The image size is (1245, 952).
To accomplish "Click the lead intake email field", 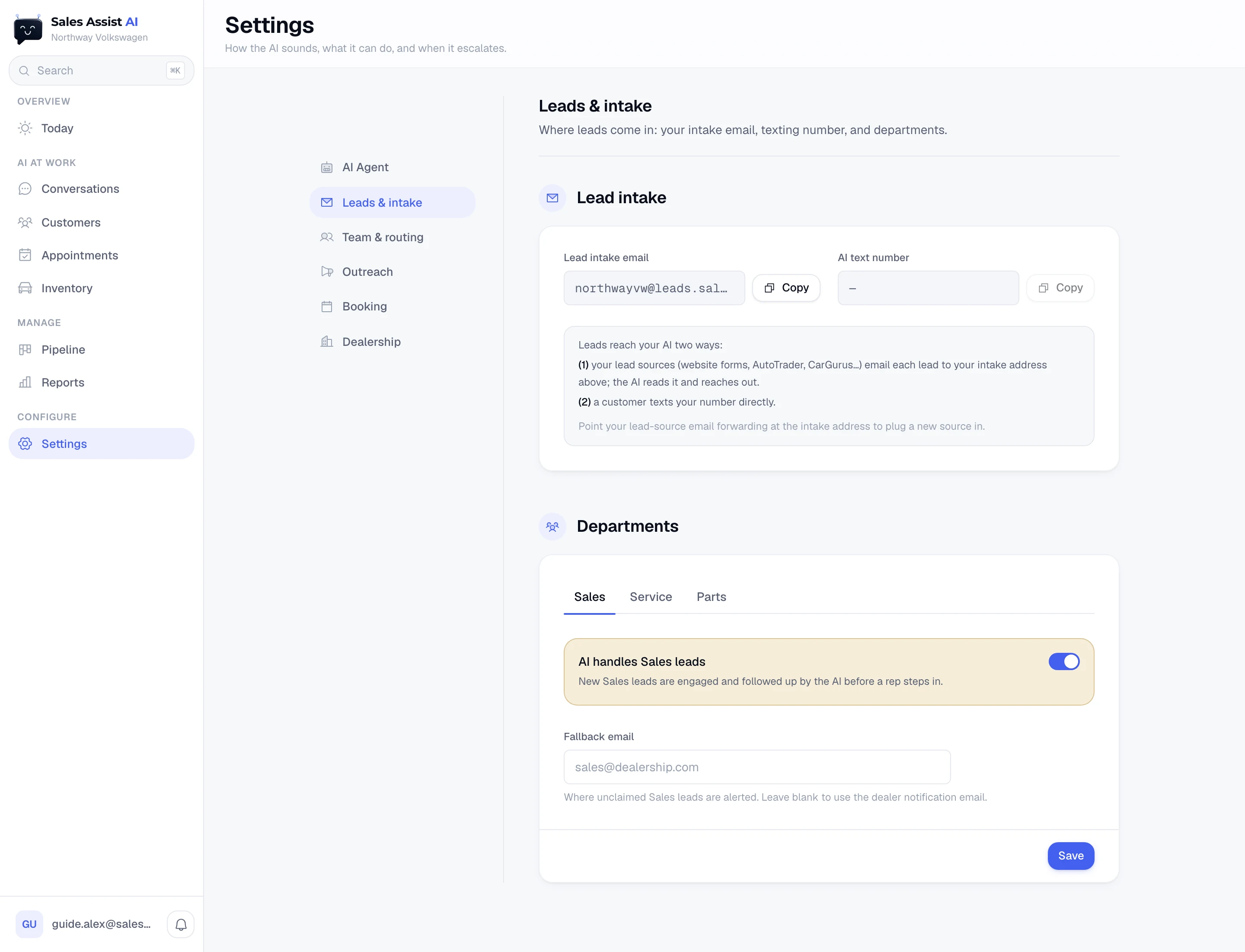I will tap(654, 288).
